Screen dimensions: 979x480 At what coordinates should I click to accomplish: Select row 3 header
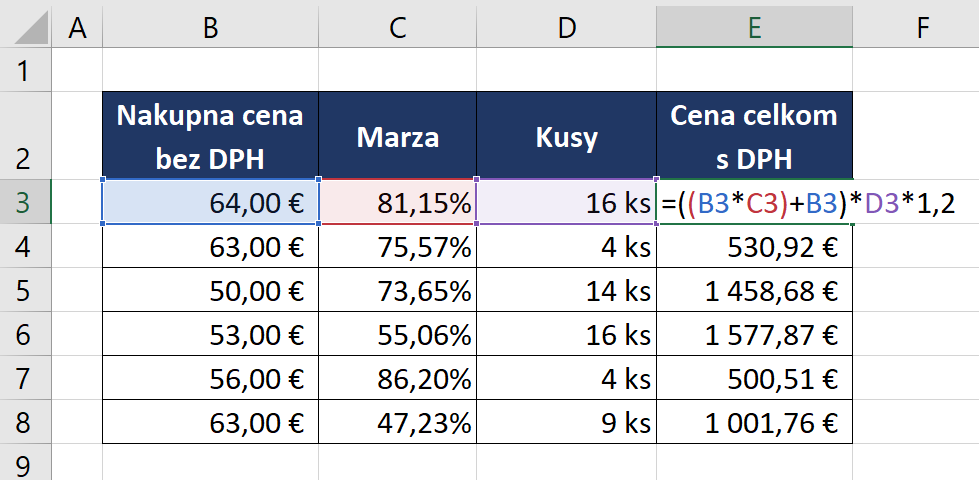coord(25,203)
